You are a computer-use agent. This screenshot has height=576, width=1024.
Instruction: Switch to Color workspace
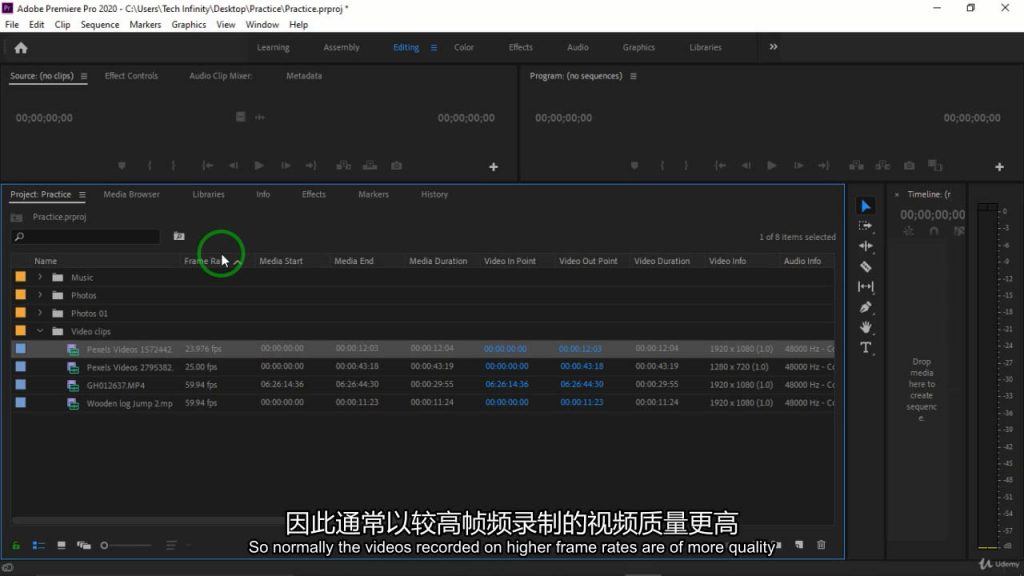464,48
